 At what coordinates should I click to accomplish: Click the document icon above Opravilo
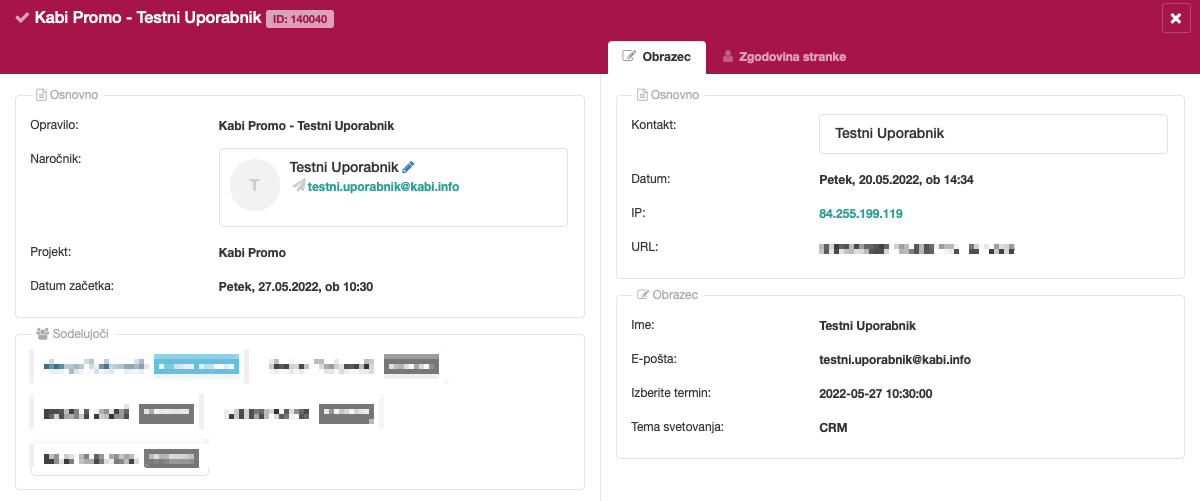coord(41,95)
